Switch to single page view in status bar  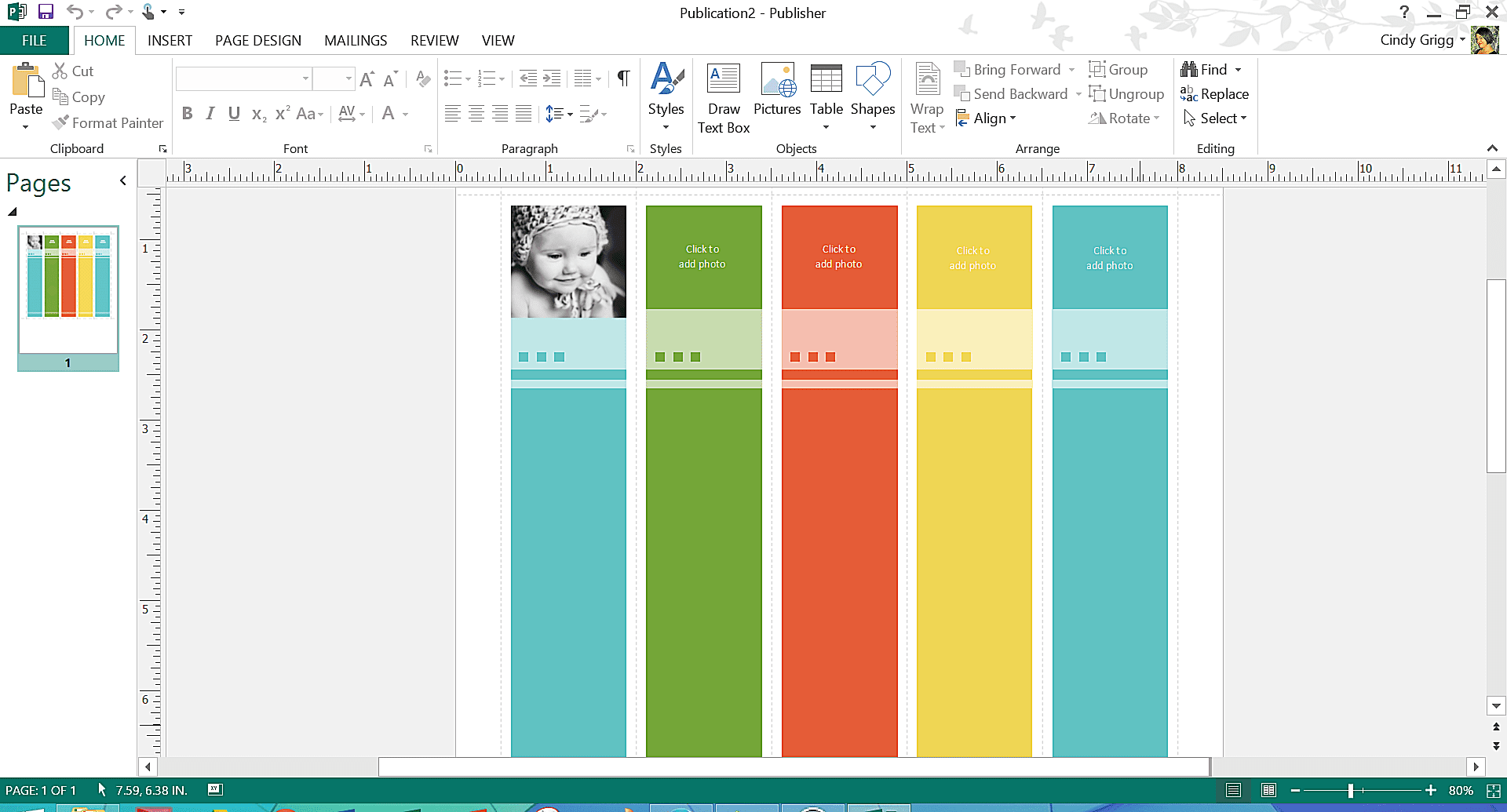click(1233, 790)
